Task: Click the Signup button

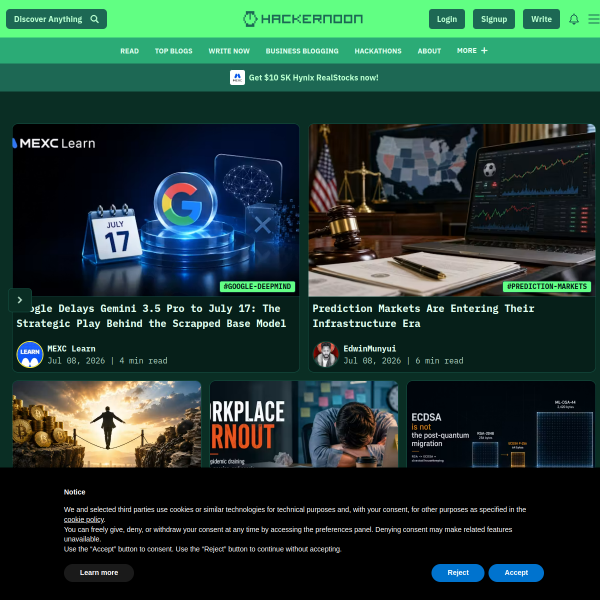Action: point(494,19)
